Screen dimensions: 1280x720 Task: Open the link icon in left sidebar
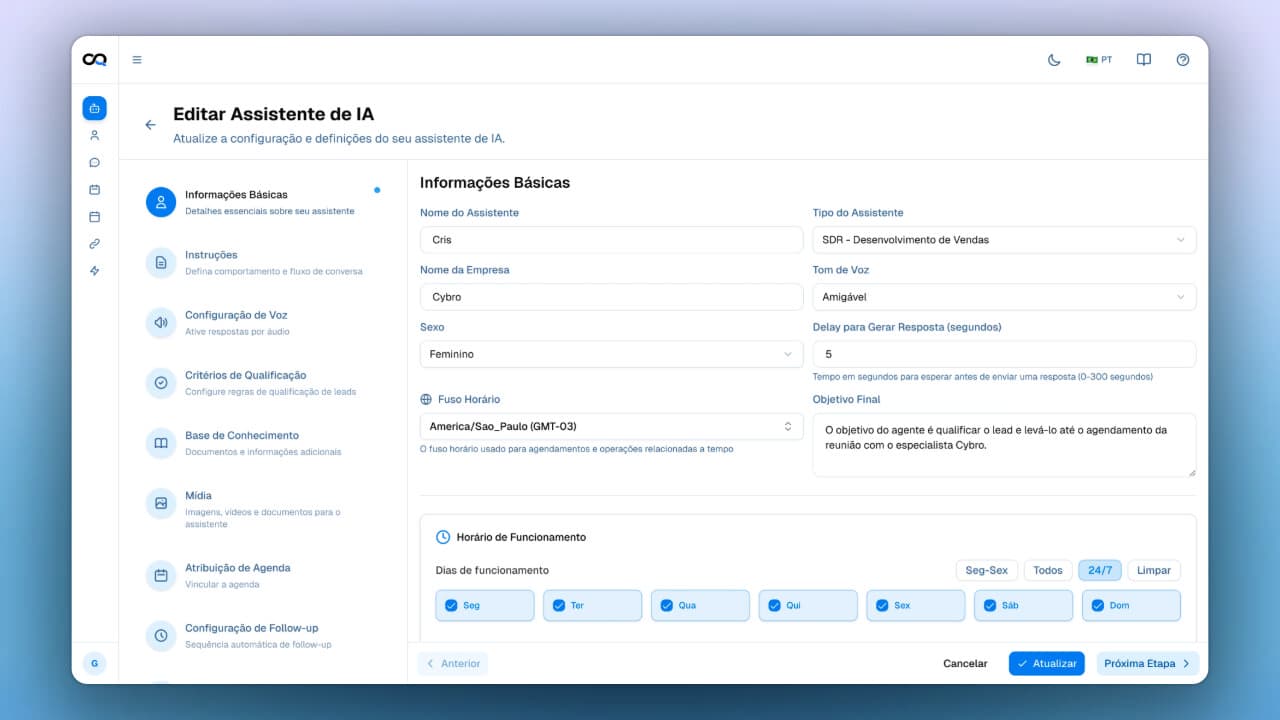pos(95,244)
